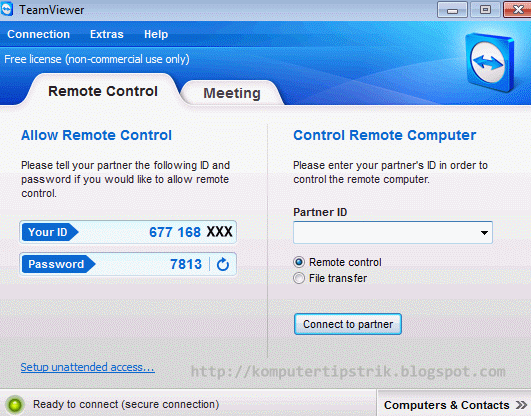Open the Connection menu
The height and width of the screenshot is (416, 531).
(39, 34)
